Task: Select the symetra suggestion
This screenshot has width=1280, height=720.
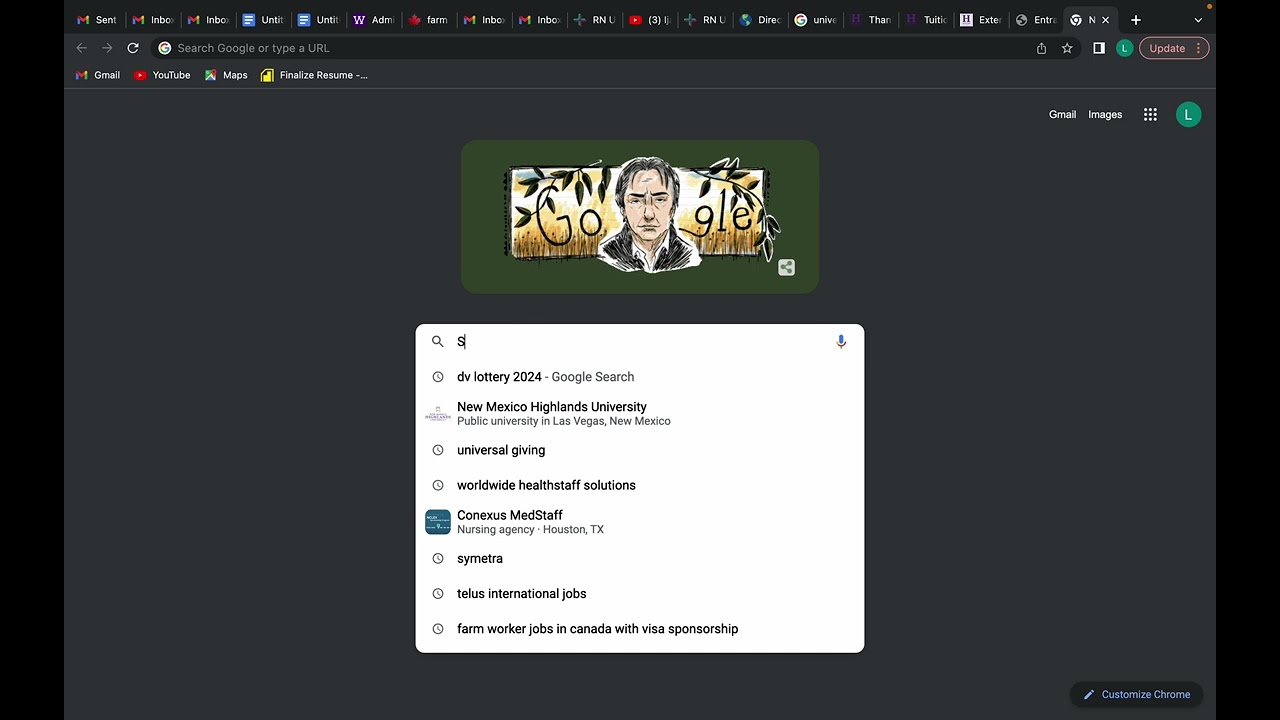Action: [x=640, y=559]
